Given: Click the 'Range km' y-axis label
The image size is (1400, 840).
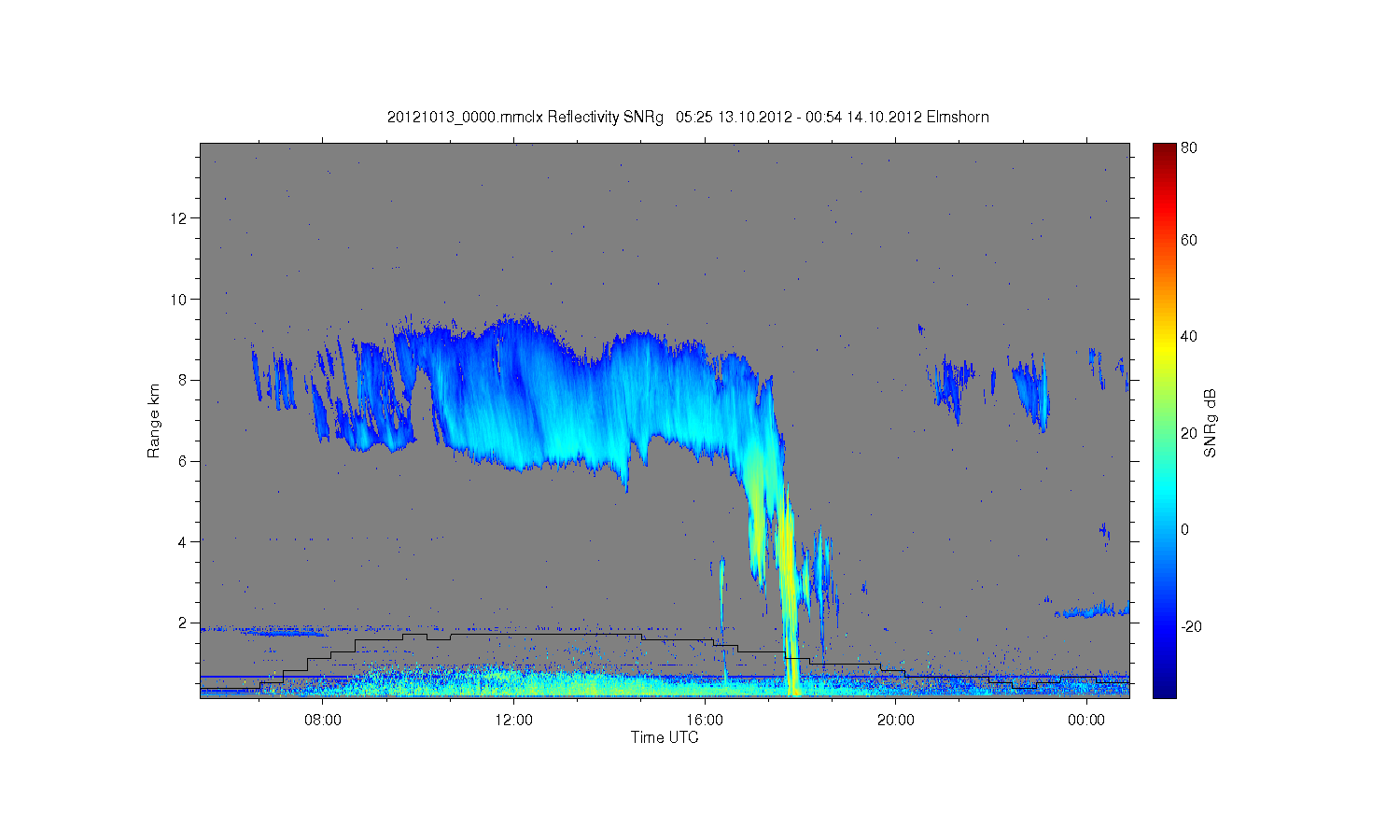Looking at the screenshot, I should coord(154,421).
